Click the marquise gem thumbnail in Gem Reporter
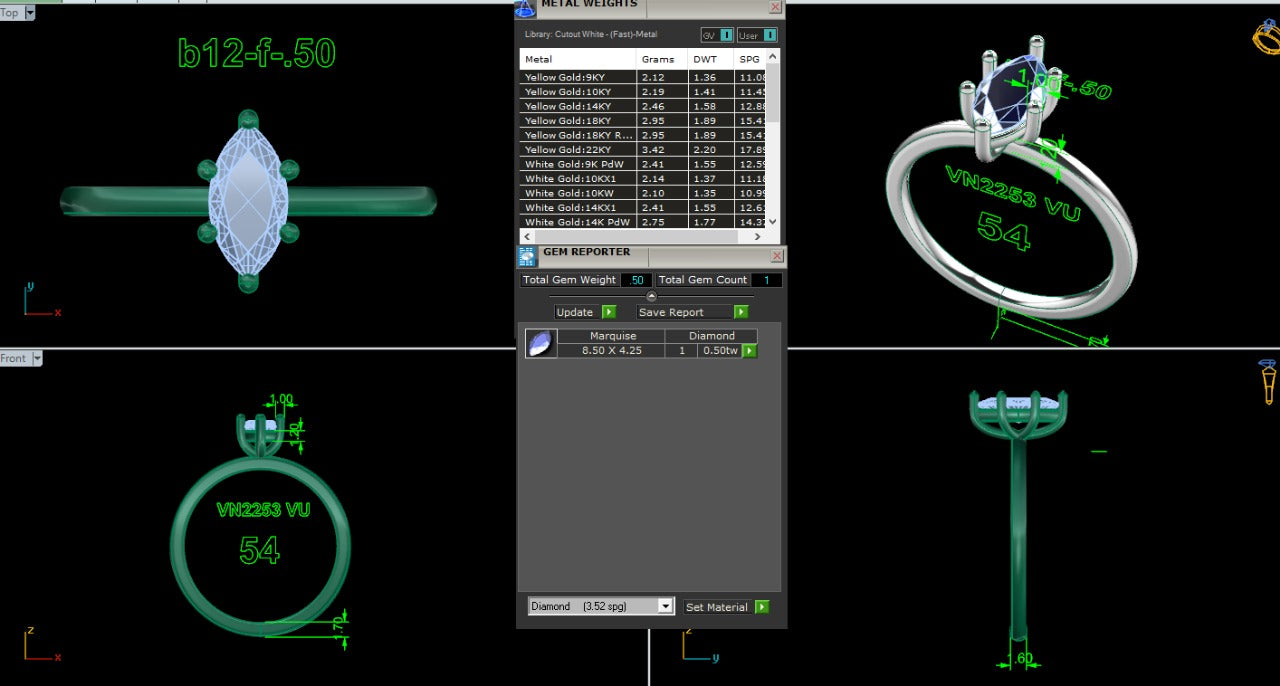Viewport: 1280px width, 686px height. click(540, 343)
